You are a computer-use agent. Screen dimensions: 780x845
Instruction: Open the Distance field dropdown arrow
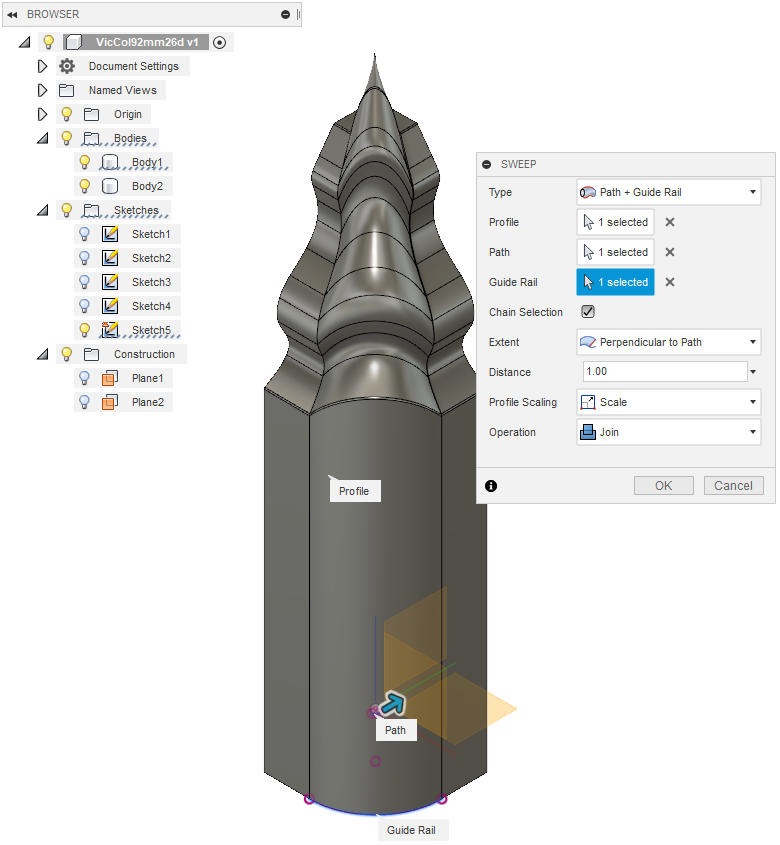[753, 372]
